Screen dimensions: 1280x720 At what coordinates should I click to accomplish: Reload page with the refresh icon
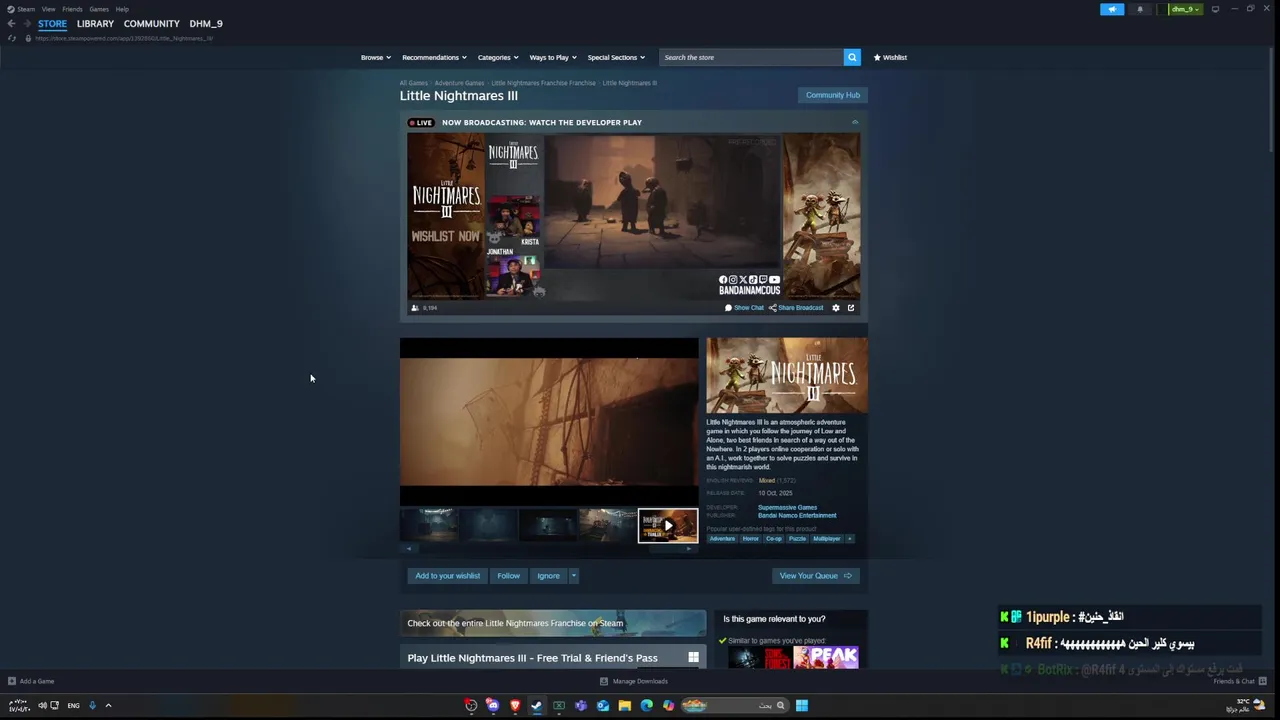coord(12,38)
